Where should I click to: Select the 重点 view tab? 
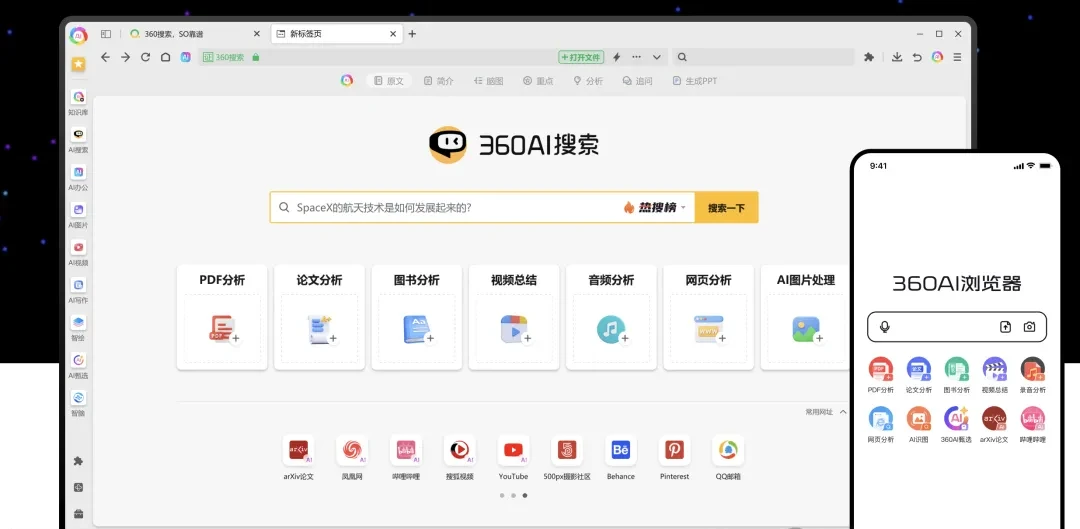[x=538, y=81]
